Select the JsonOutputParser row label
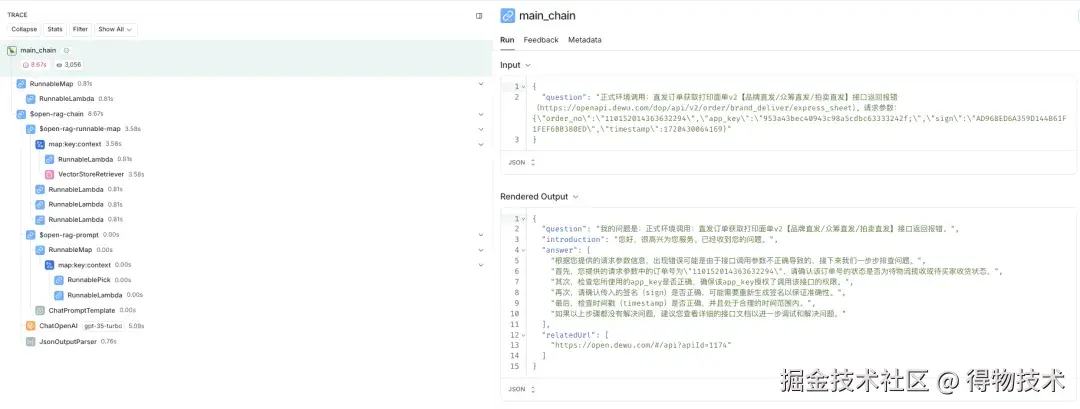Viewport: 1080px width, 409px height. pos(68,341)
